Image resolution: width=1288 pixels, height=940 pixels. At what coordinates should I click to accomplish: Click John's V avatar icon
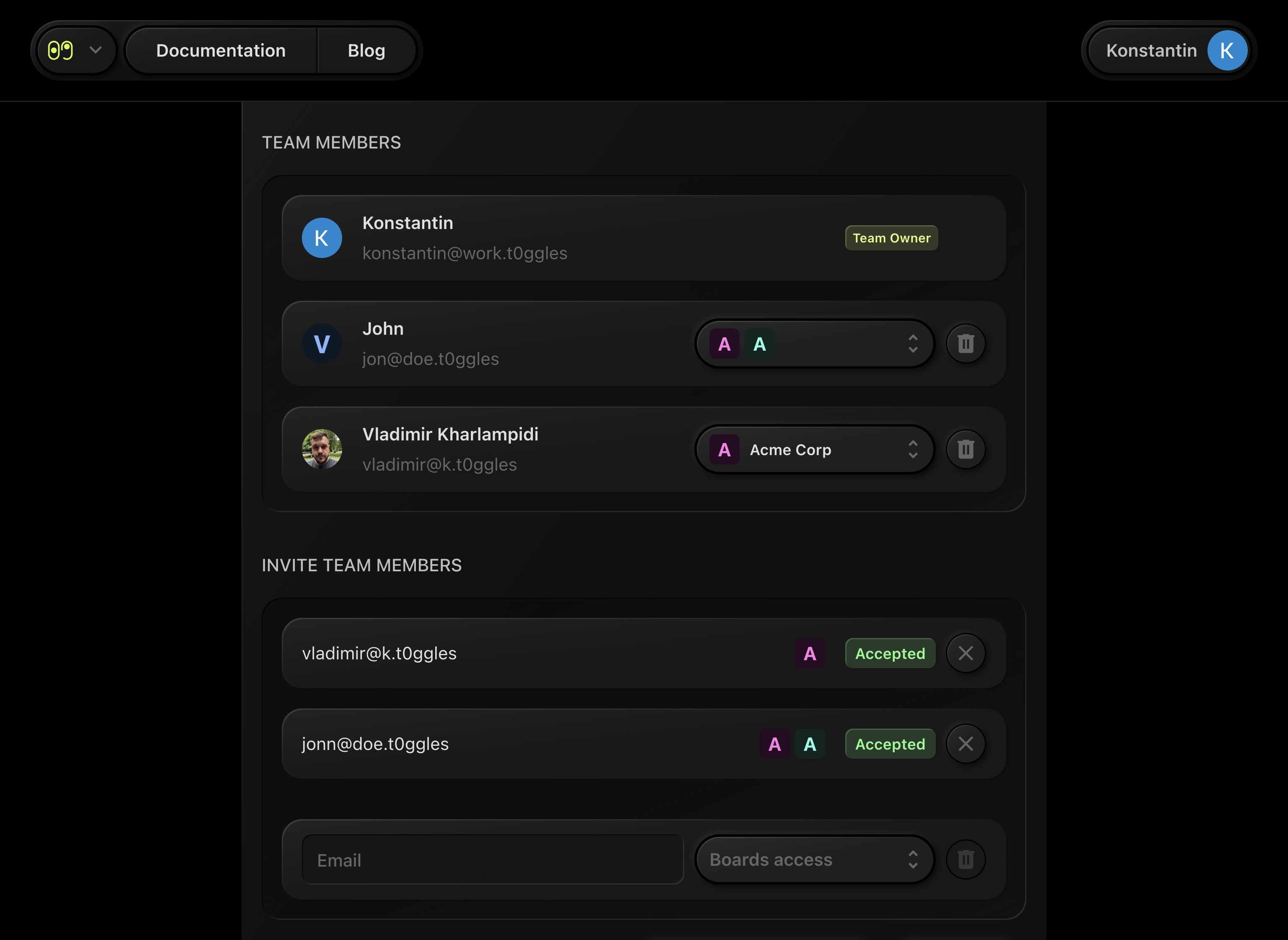point(322,344)
